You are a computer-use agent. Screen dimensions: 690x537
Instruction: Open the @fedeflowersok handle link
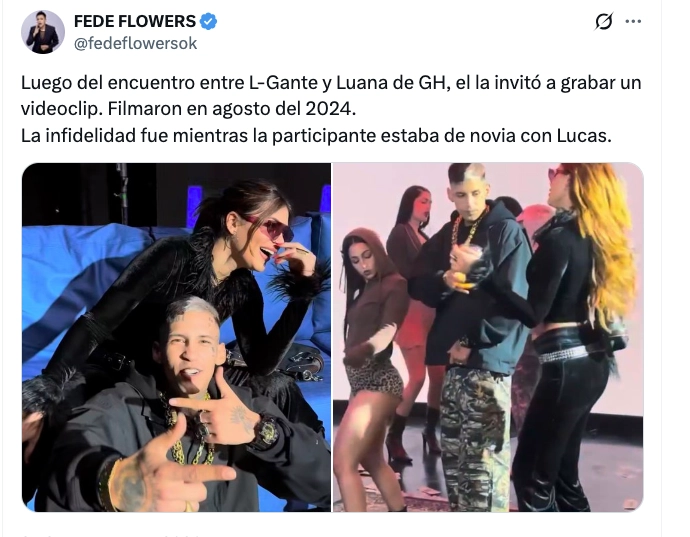pyautogui.click(x=136, y=44)
